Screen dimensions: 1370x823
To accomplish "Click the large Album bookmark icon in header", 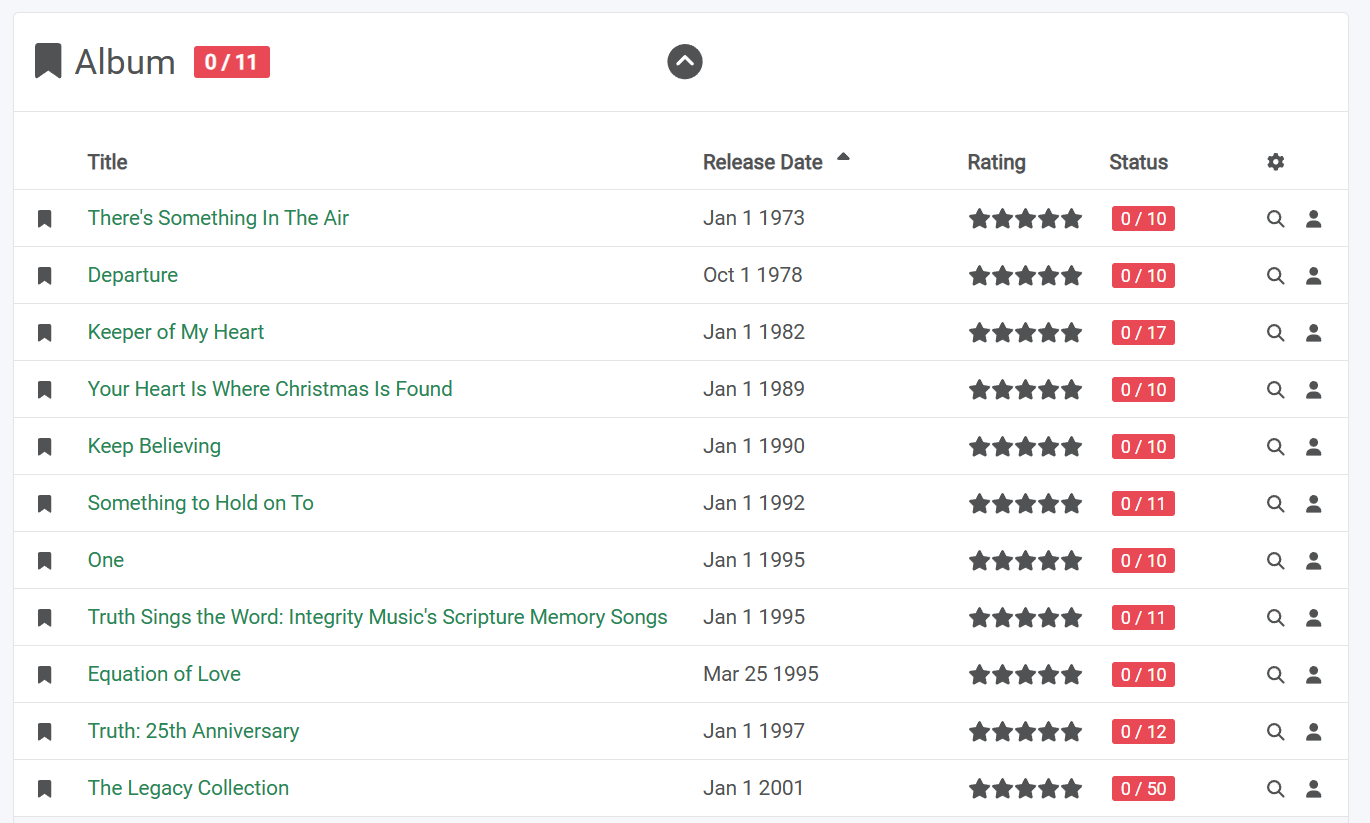I will point(48,62).
